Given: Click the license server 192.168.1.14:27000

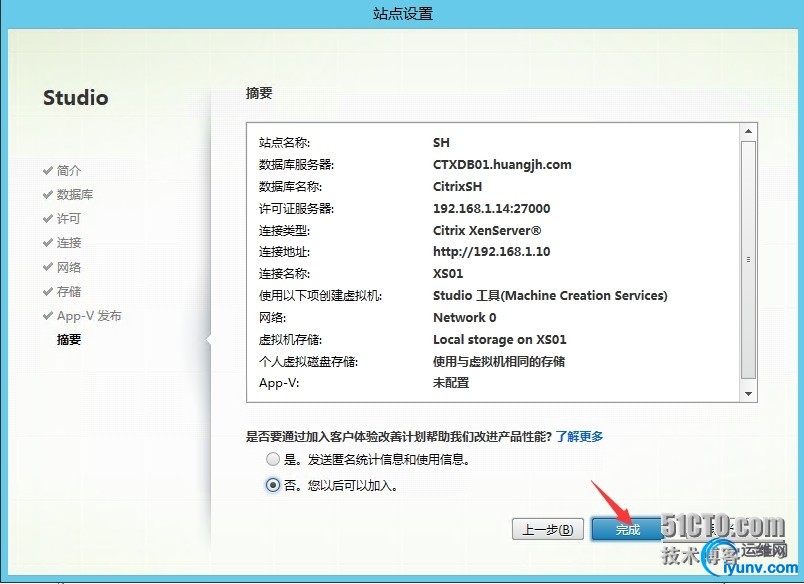Looking at the screenshot, I should tap(491, 208).
